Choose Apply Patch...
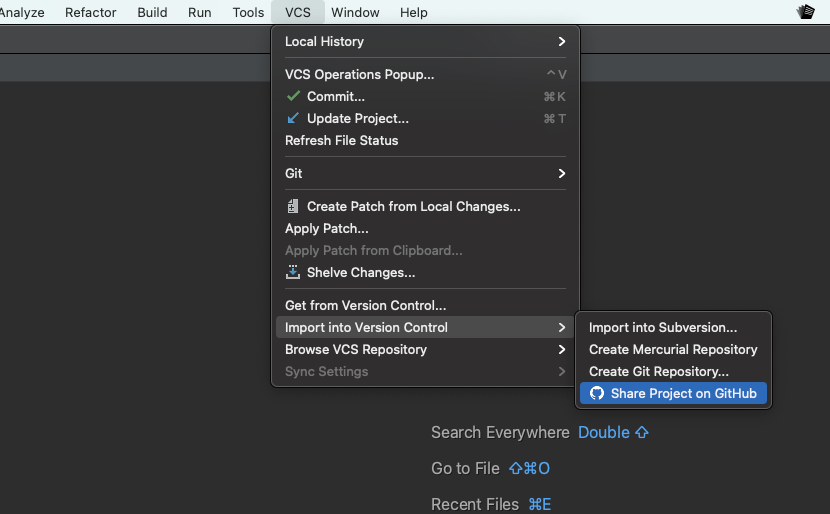The width and height of the screenshot is (830, 514). point(425,229)
